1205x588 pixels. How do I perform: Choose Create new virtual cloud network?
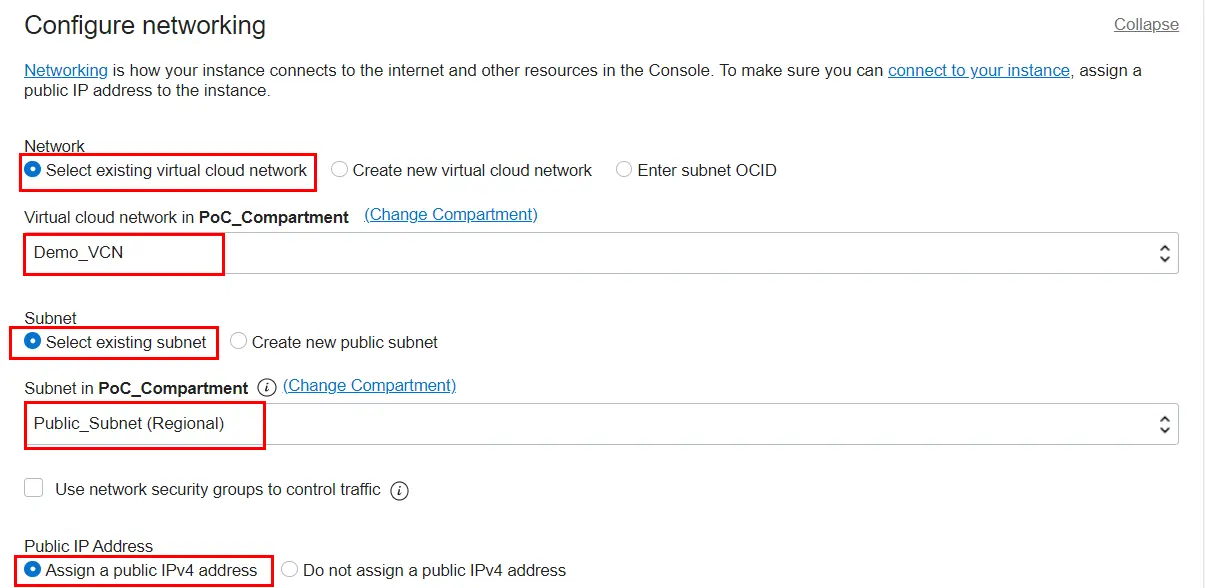tap(340, 170)
